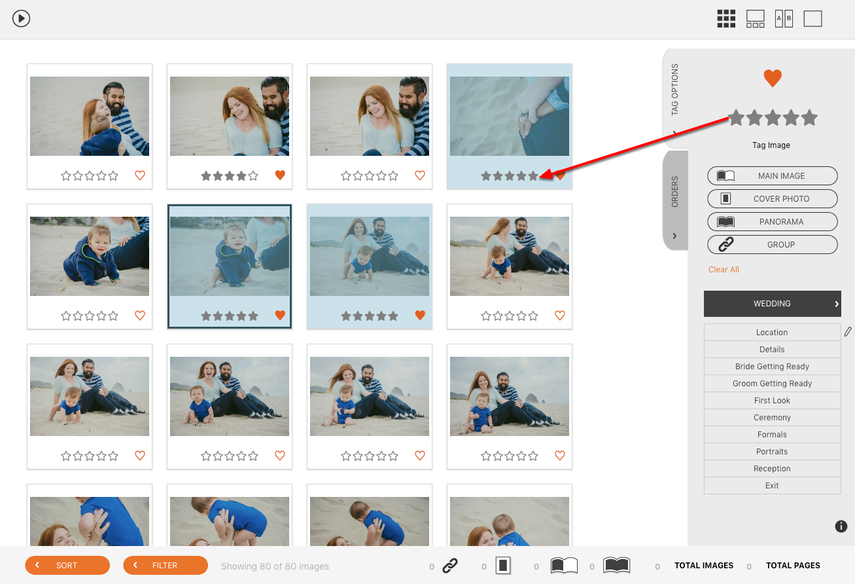Image resolution: width=855 pixels, height=584 pixels.
Task: Select the dad holding baby with mom thumbnail
Action: [89, 116]
